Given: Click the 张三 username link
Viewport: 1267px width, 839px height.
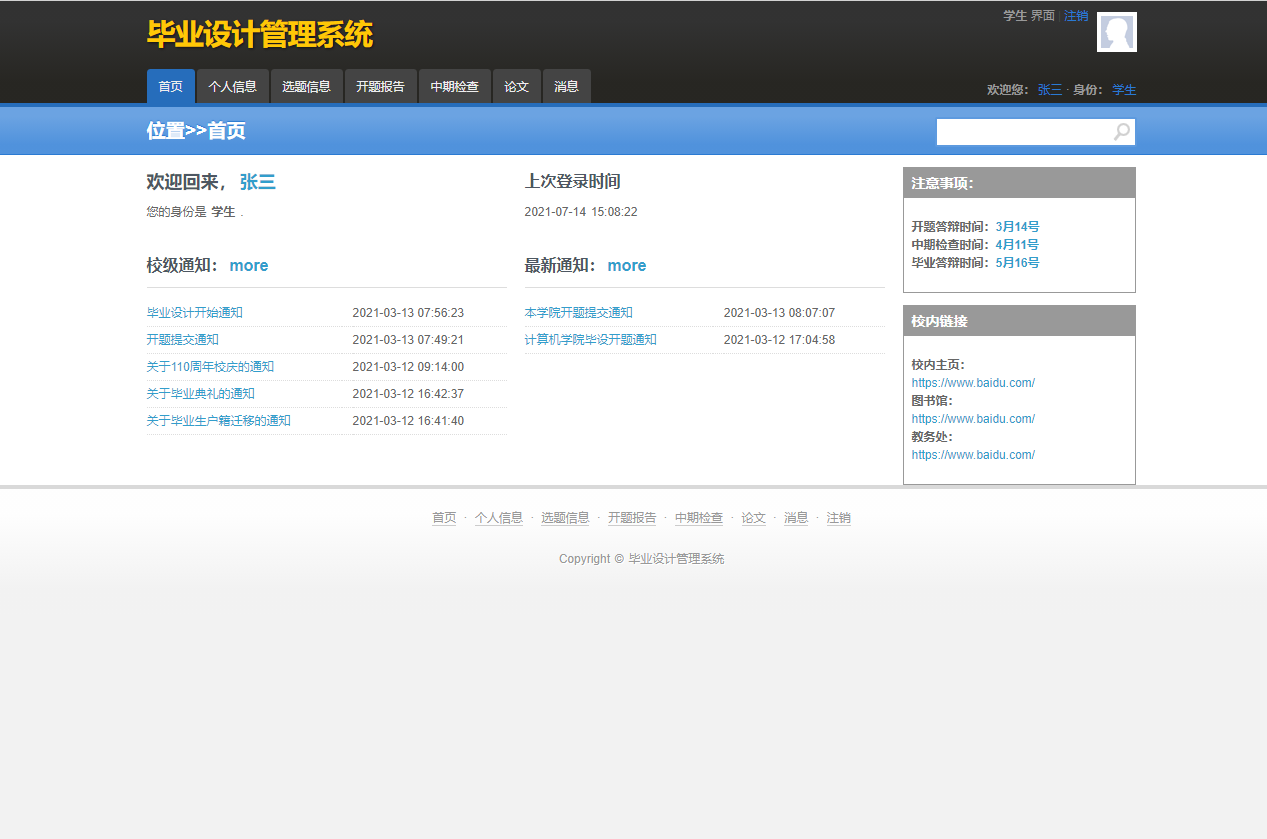Looking at the screenshot, I should (1049, 89).
